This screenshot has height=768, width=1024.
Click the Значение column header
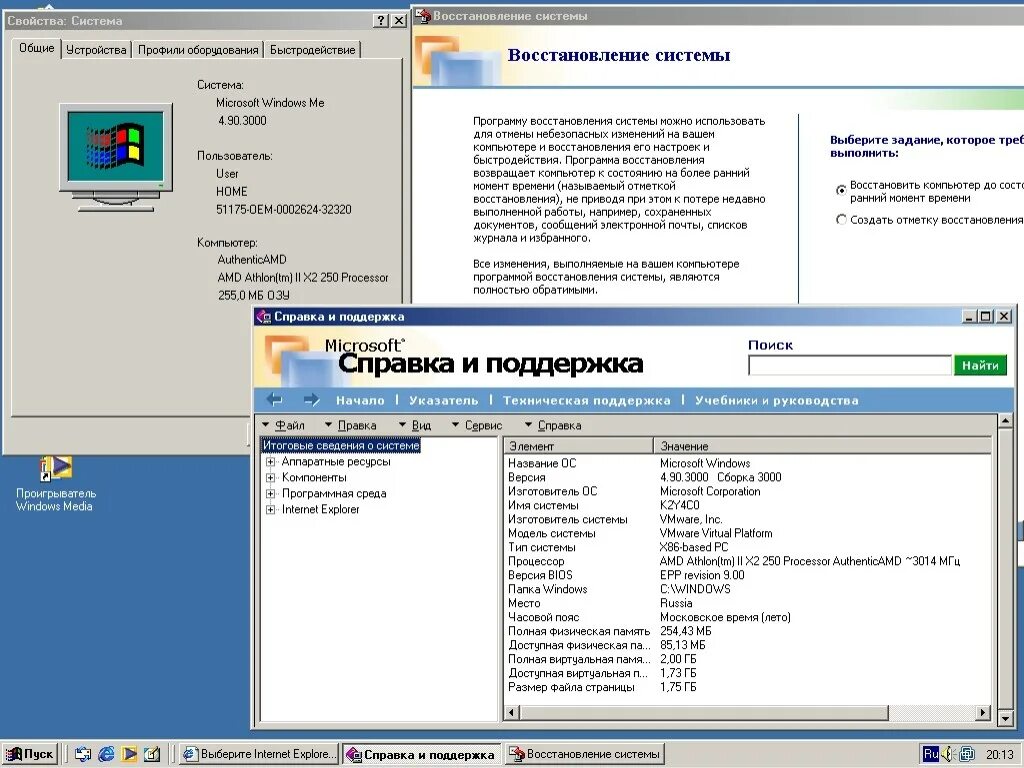click(823, 446)
